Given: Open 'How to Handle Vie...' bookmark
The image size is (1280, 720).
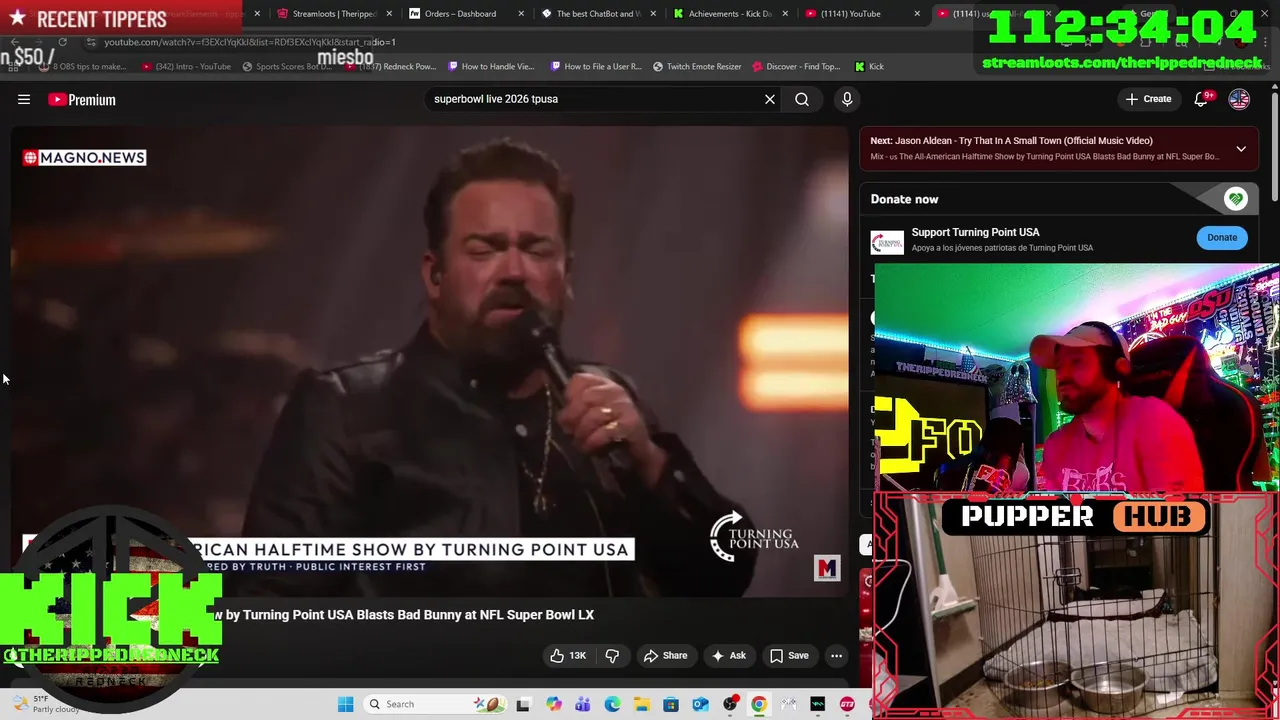Looking at the screenshot, I should (x=491, y=67).
